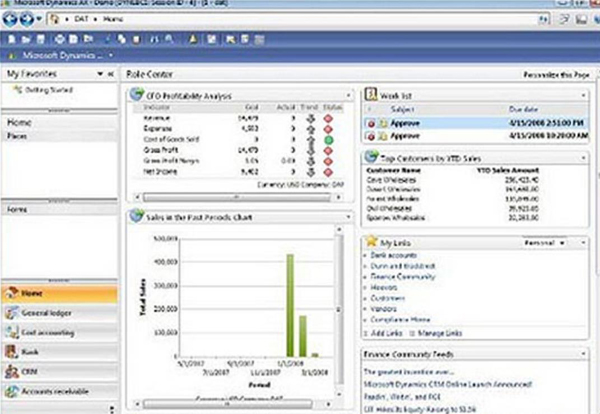The width and height of the screenshot is (600, 414).
Task: Click the Accounts receivable module icon
Action: pos(11,391)
